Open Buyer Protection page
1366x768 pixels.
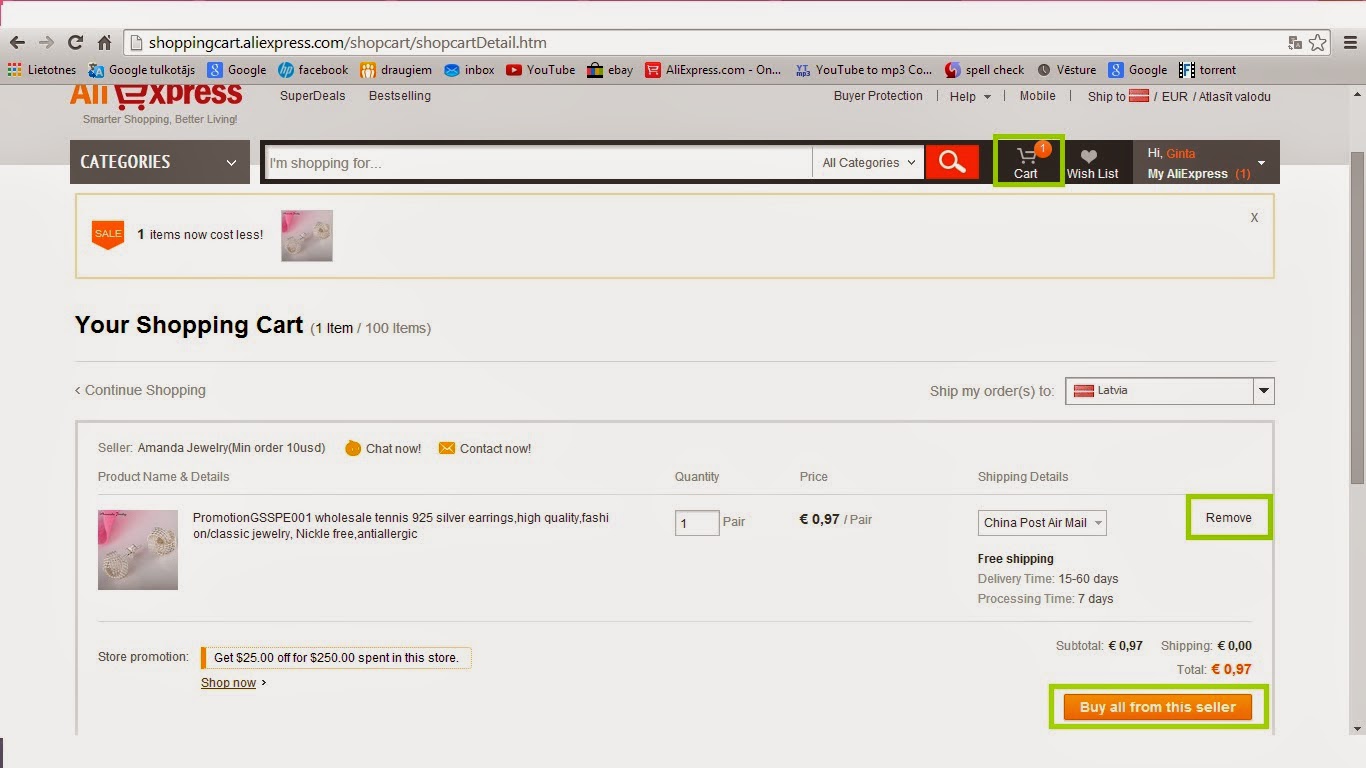(x=878, y=96)
